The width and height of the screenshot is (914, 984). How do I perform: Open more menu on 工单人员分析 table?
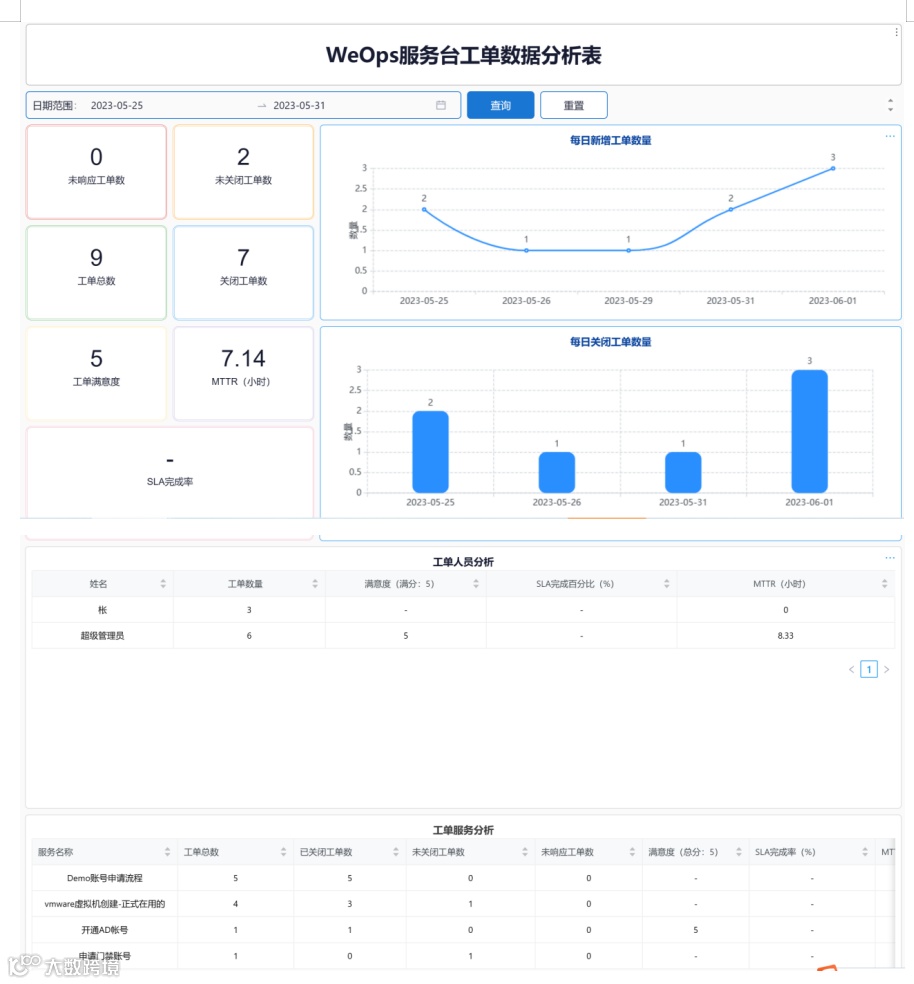pos(890,558)
